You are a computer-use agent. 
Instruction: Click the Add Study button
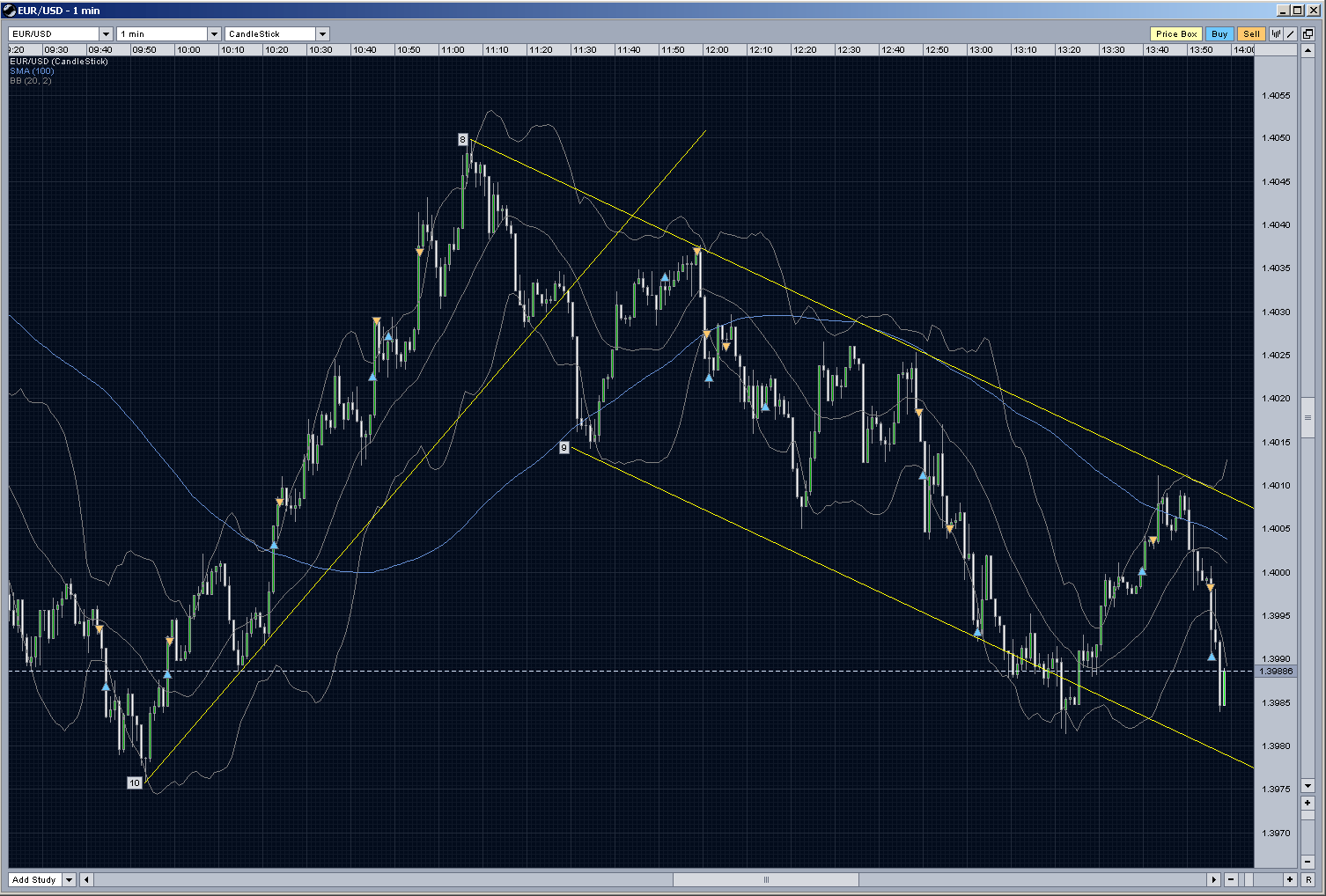click(x=35, y=879)
